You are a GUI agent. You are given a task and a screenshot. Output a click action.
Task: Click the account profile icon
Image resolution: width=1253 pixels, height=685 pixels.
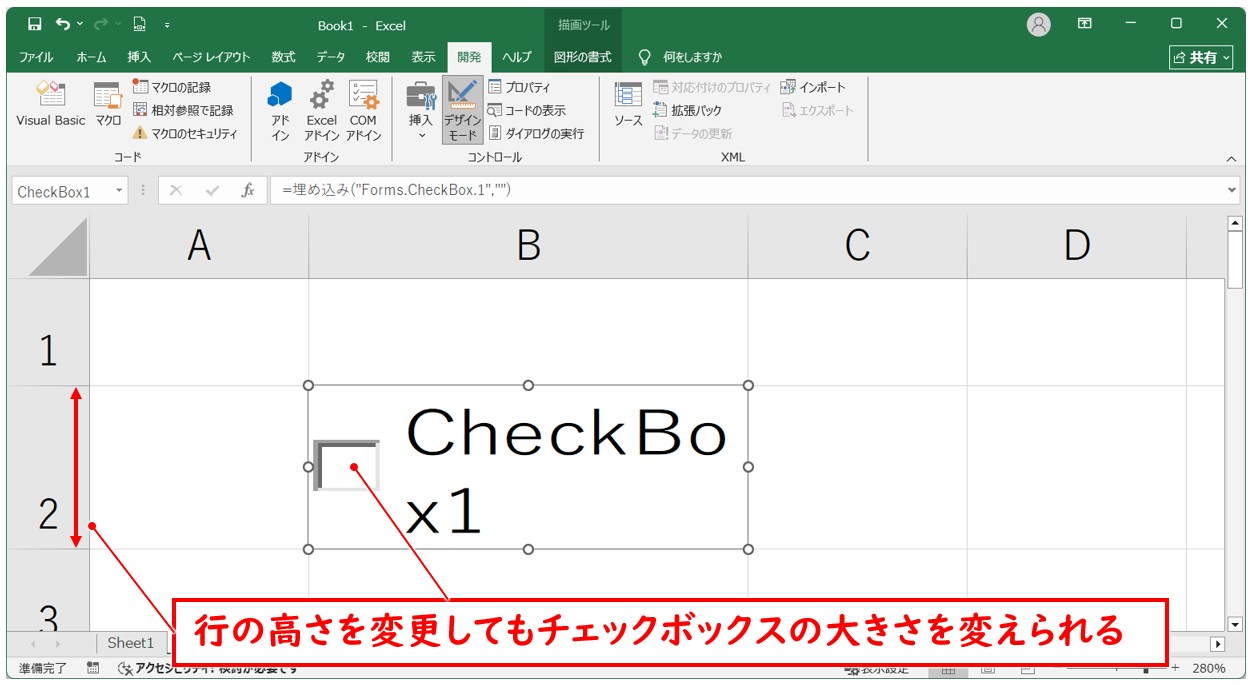pos(1039,24)
